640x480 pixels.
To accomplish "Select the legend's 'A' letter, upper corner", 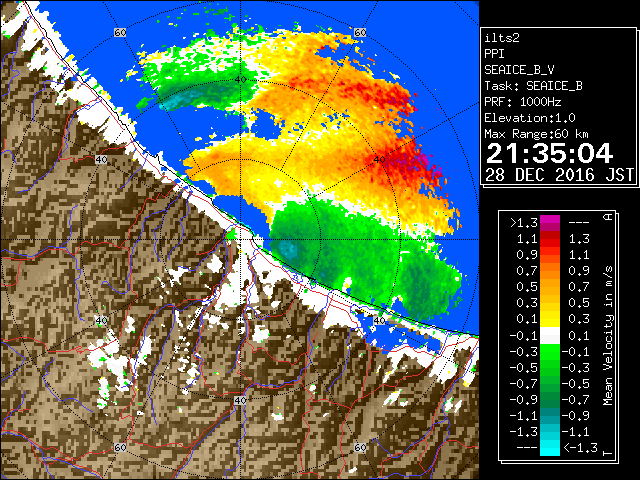I will [x=608, y=217].
